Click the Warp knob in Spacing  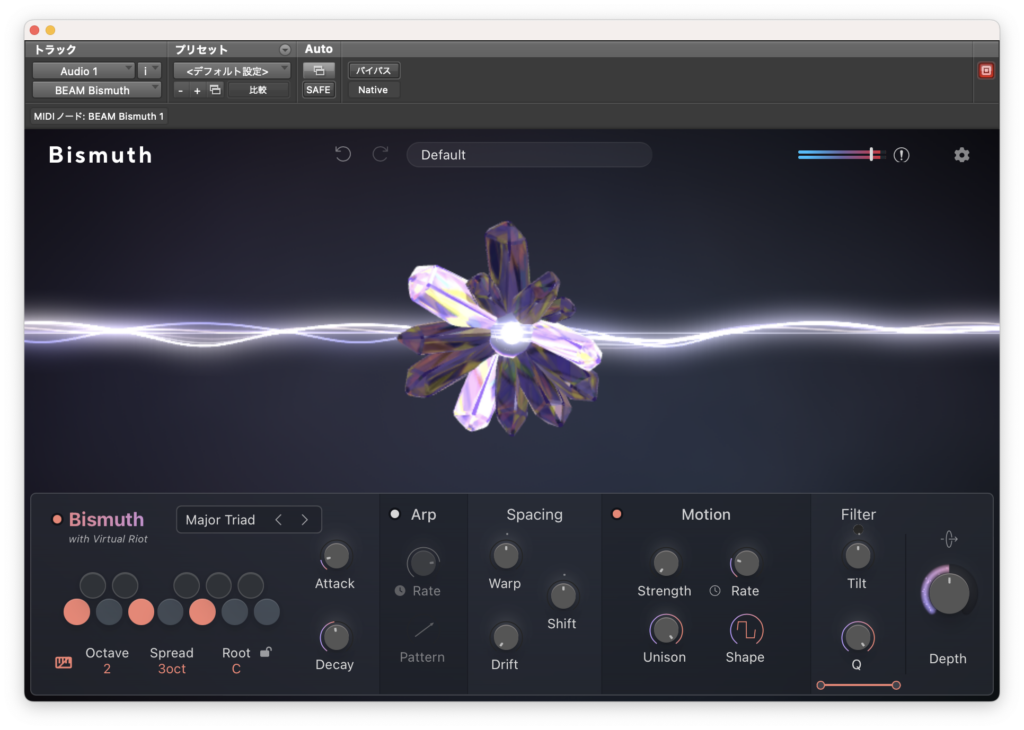505,556
